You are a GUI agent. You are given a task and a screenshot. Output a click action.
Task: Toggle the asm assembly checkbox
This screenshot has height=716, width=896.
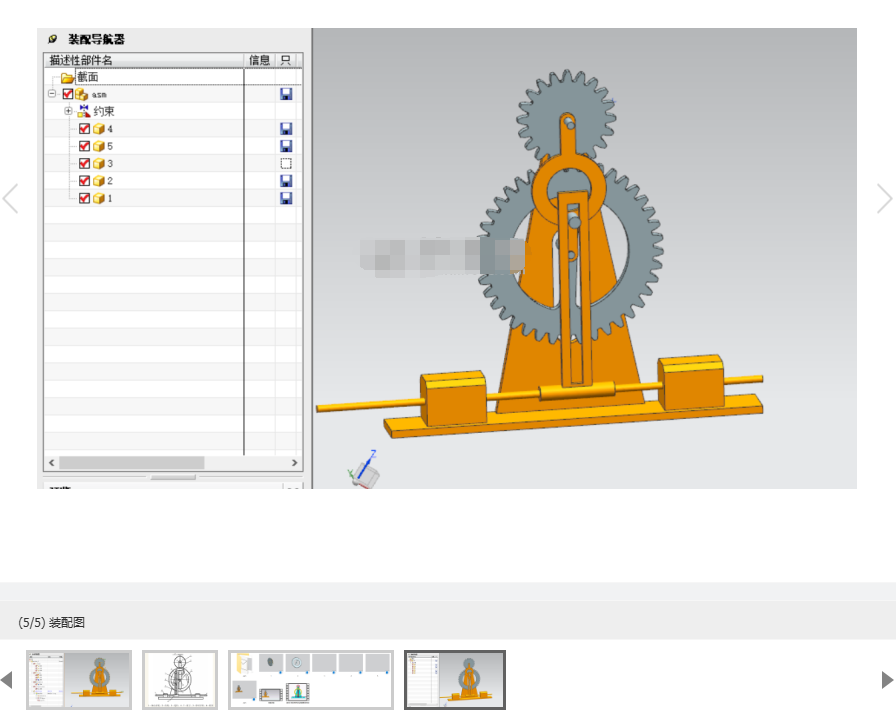(x=68, y=94)
